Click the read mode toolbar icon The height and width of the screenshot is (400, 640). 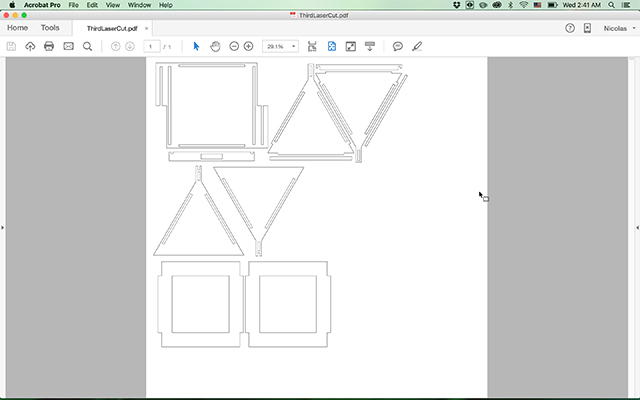[370, 47]
